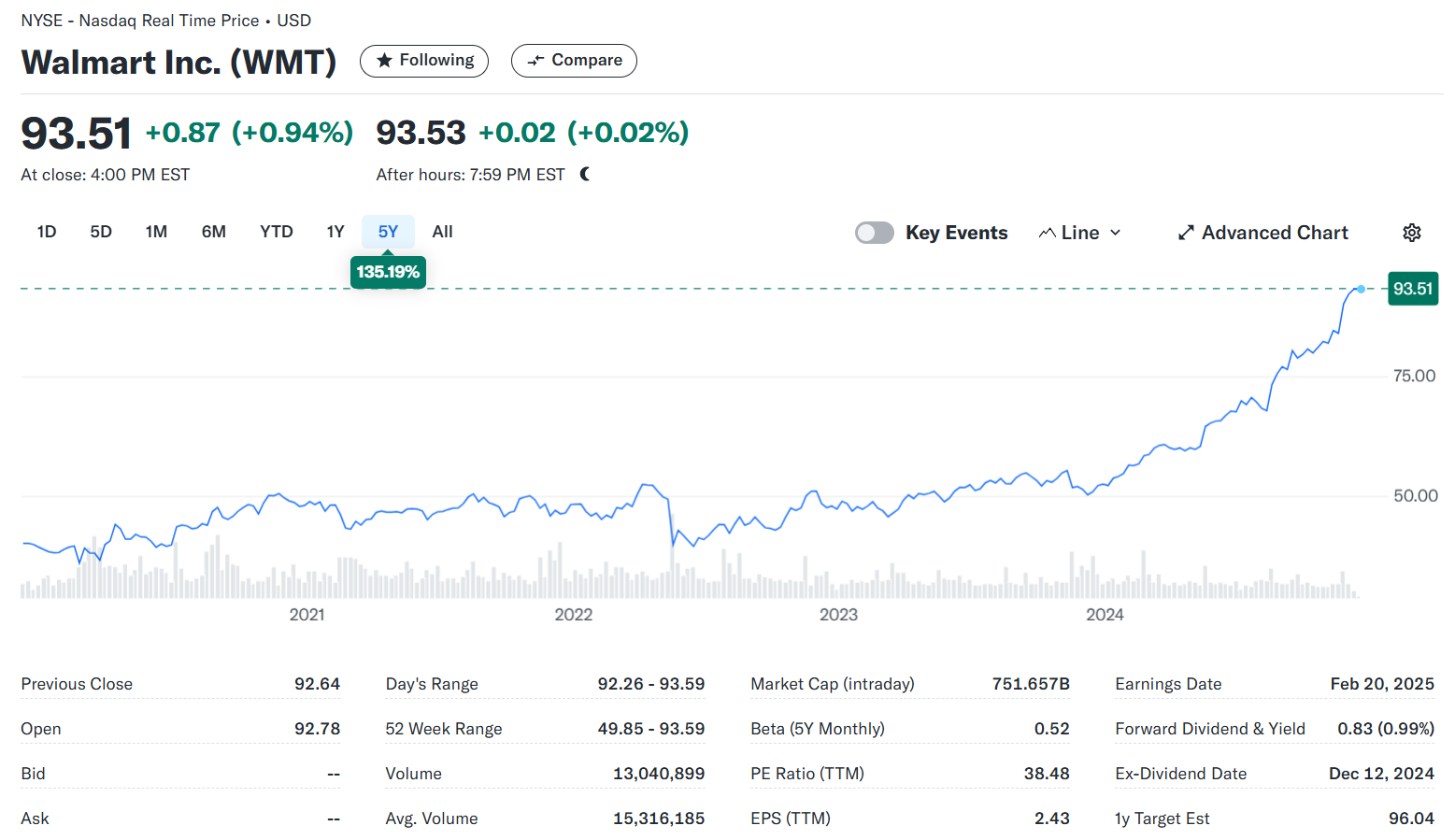
Task: Click the Avg. Volume value 15,316,185
Action: tap(659, 819)
